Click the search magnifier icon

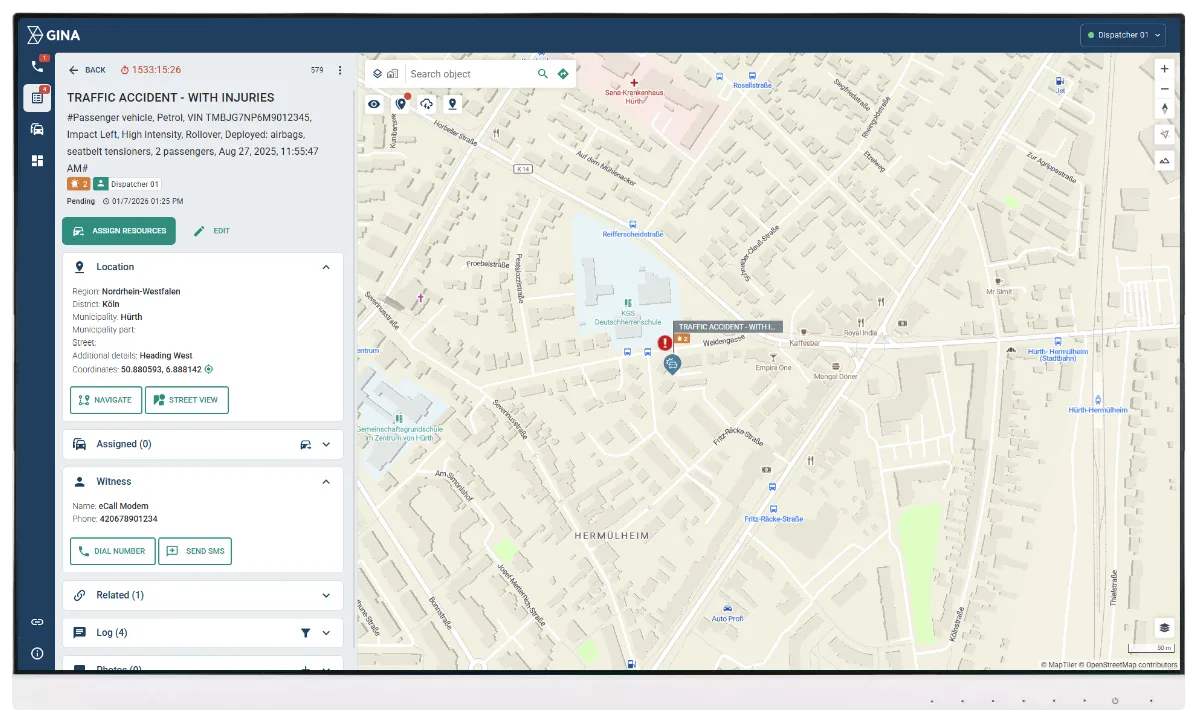[541, 73]
